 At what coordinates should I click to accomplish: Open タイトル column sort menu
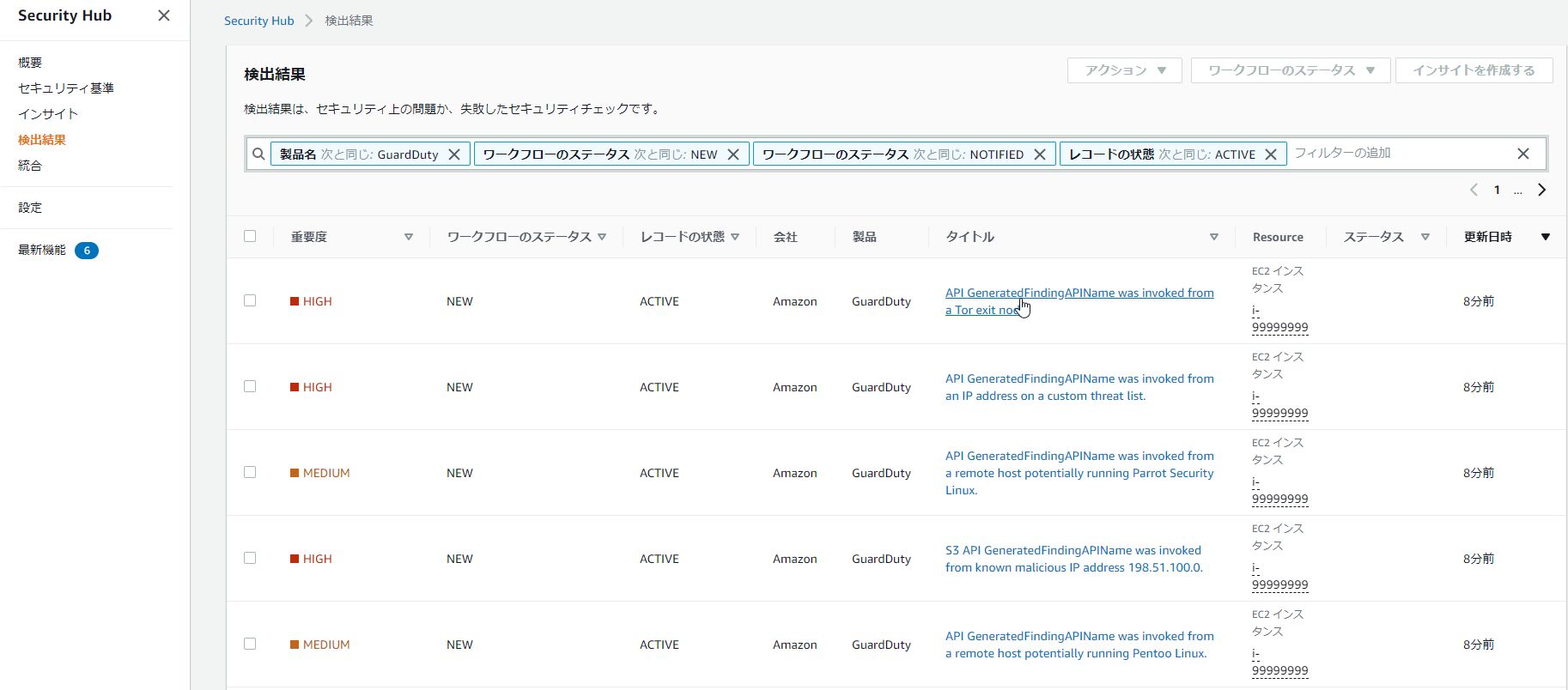click(x=1214, y=237)
